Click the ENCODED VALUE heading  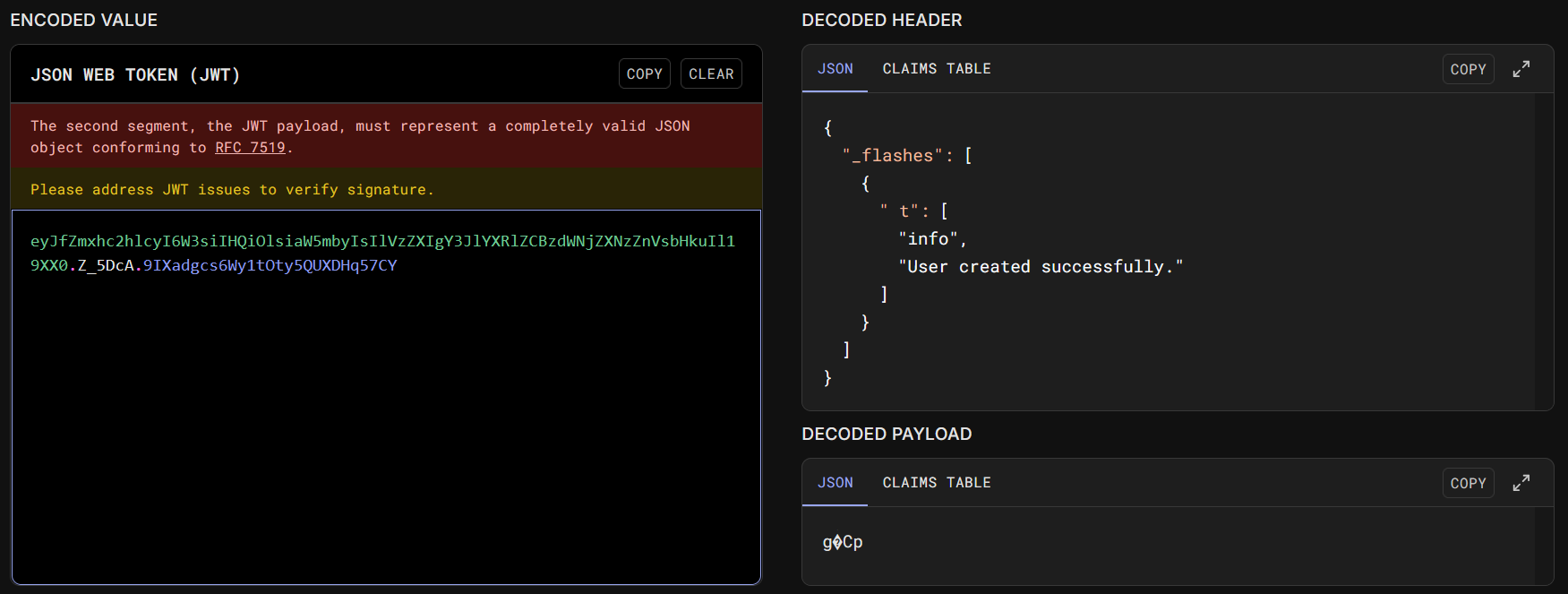[84, 20]
